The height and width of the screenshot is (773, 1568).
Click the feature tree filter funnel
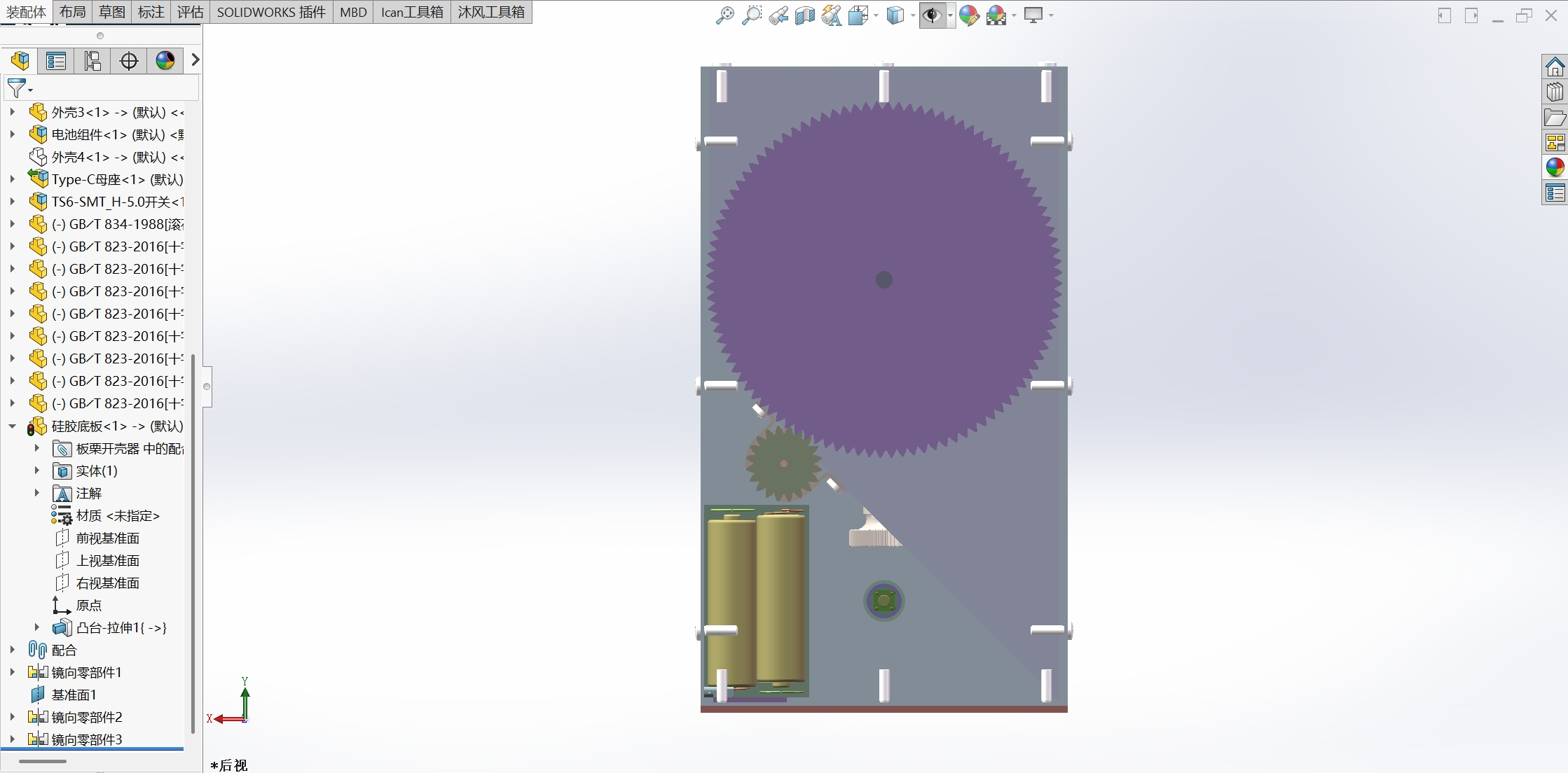pos(17,88)
